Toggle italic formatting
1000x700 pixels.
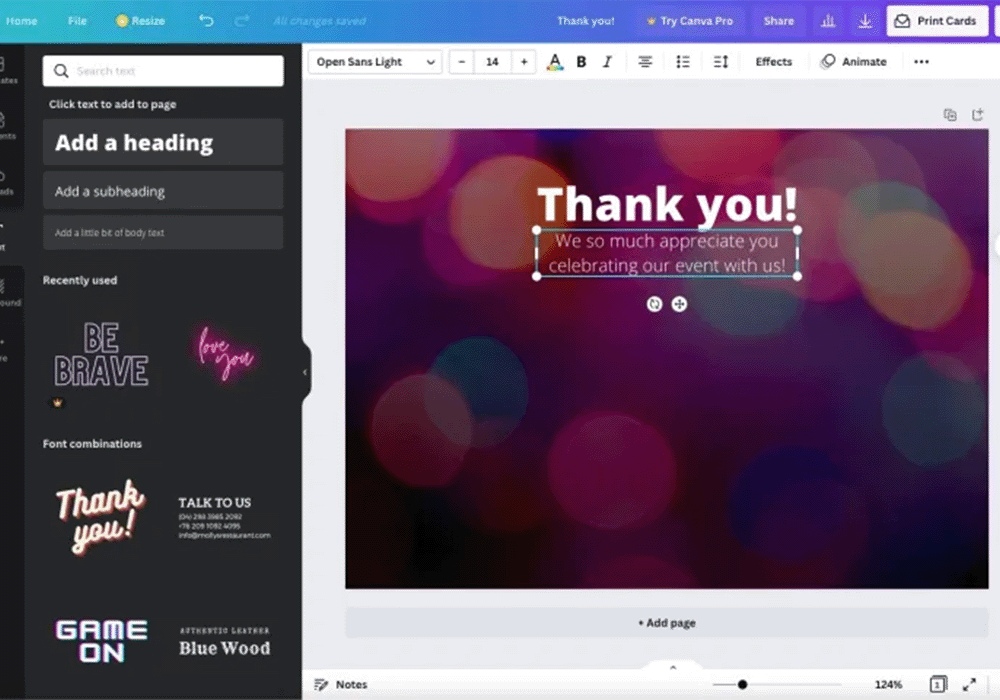607,62
